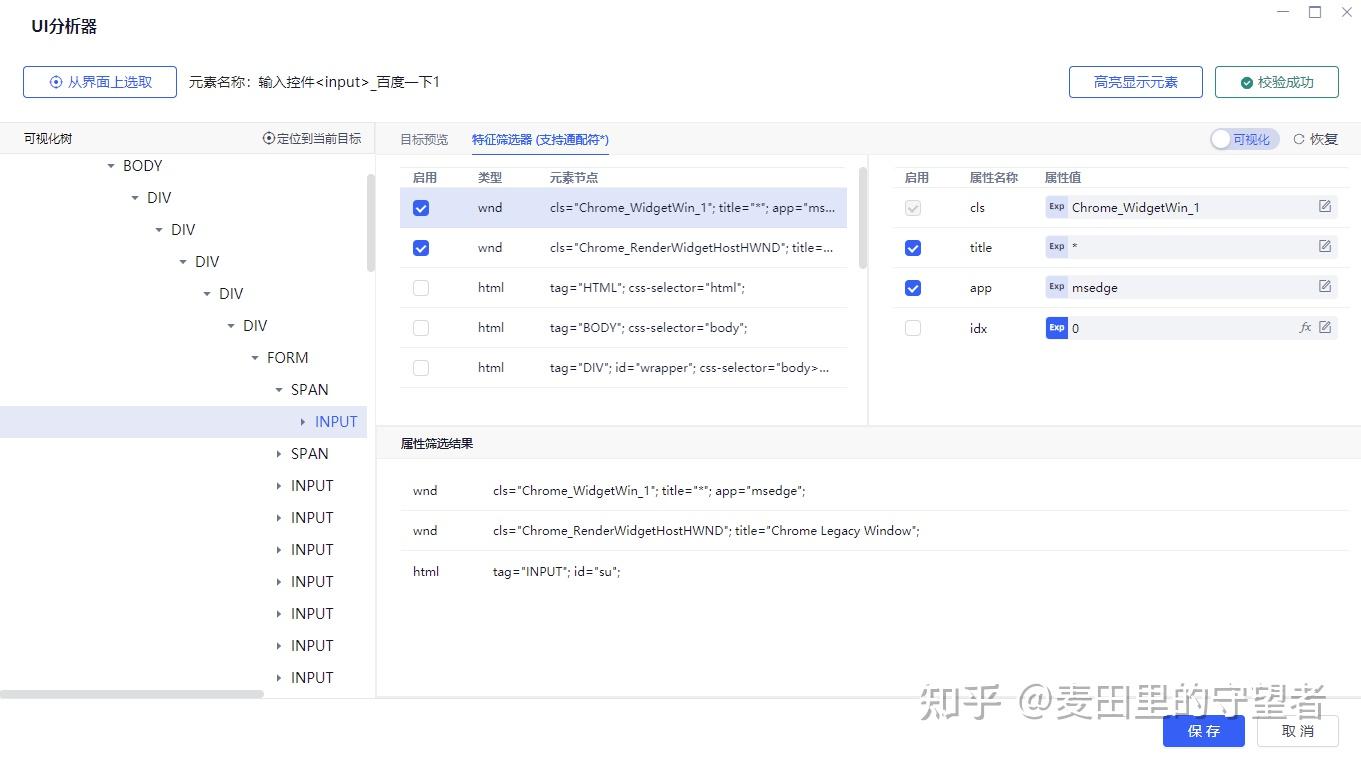Click the edit icon for the idx attribute
1361x757 pixels.
click(x=1325, y=327)
